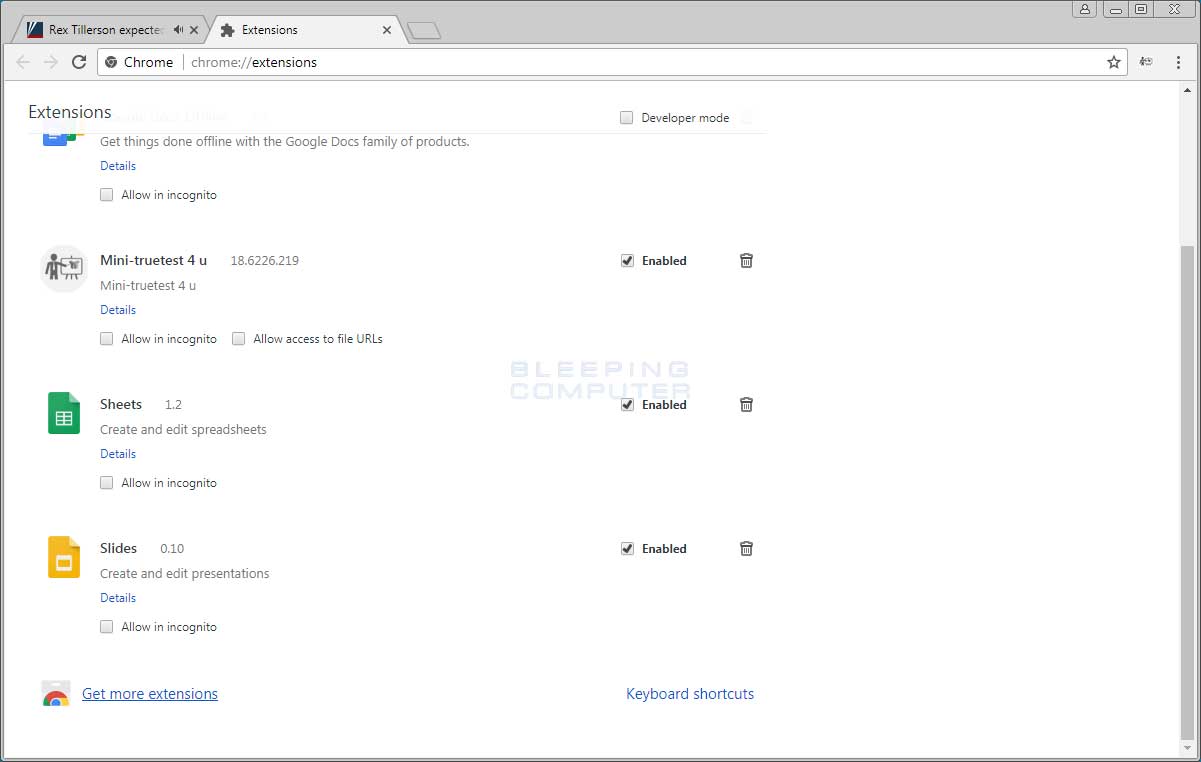Screen dimensions: 1201x762
Task: Remove Mini-truetest 4 u with its trash icon
Action: (x=746, y=260)
